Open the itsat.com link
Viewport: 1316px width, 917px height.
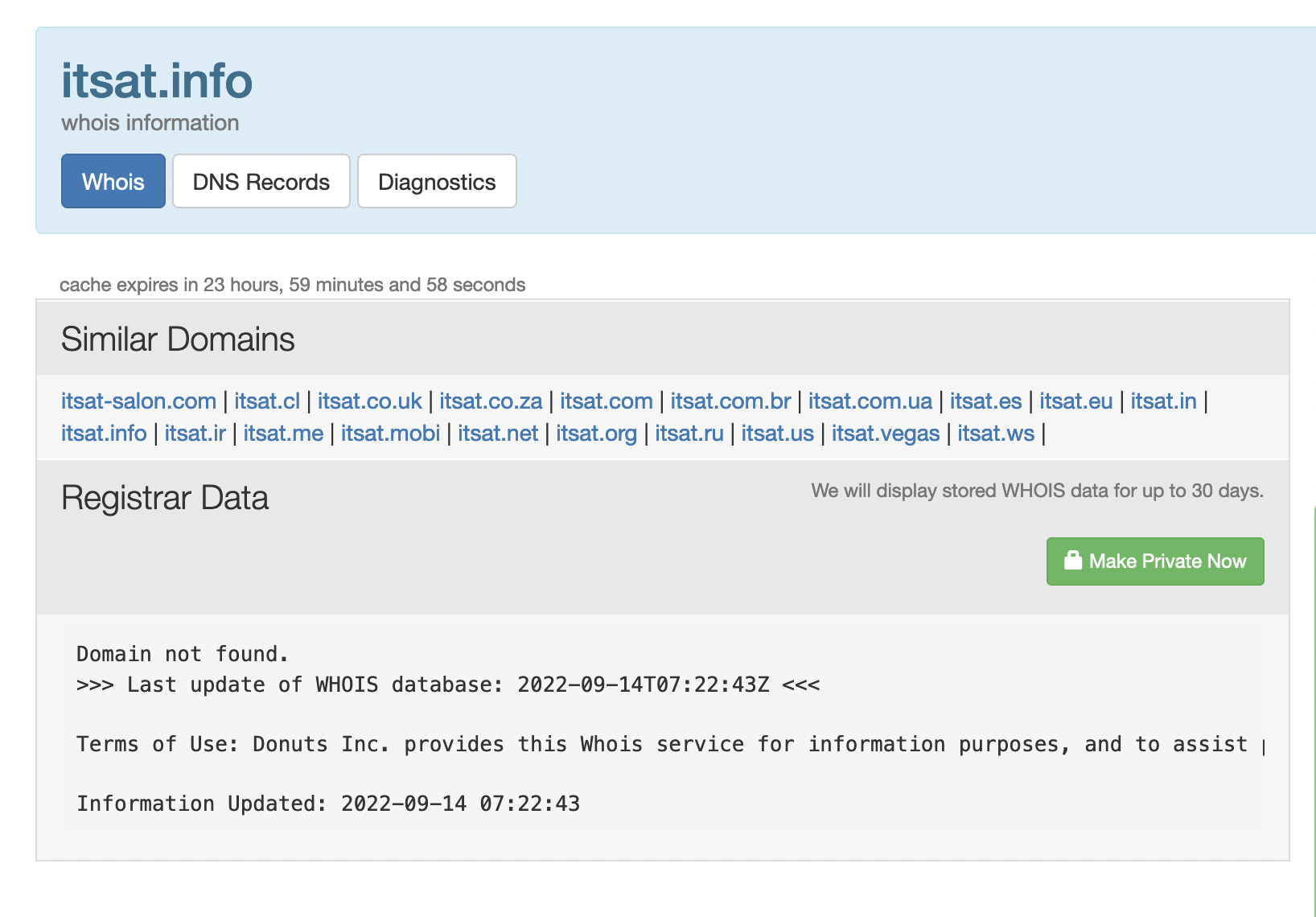point(606,401)
